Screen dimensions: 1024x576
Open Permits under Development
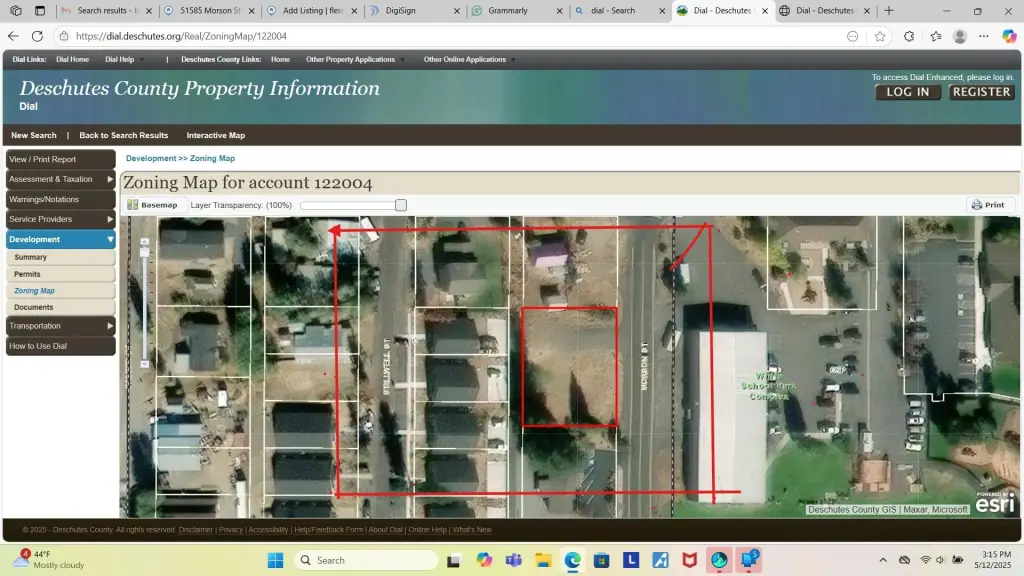point(28,274)
